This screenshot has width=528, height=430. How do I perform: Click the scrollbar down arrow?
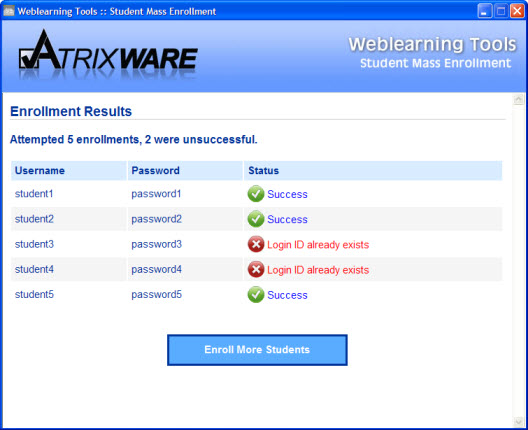click(518, 422)
